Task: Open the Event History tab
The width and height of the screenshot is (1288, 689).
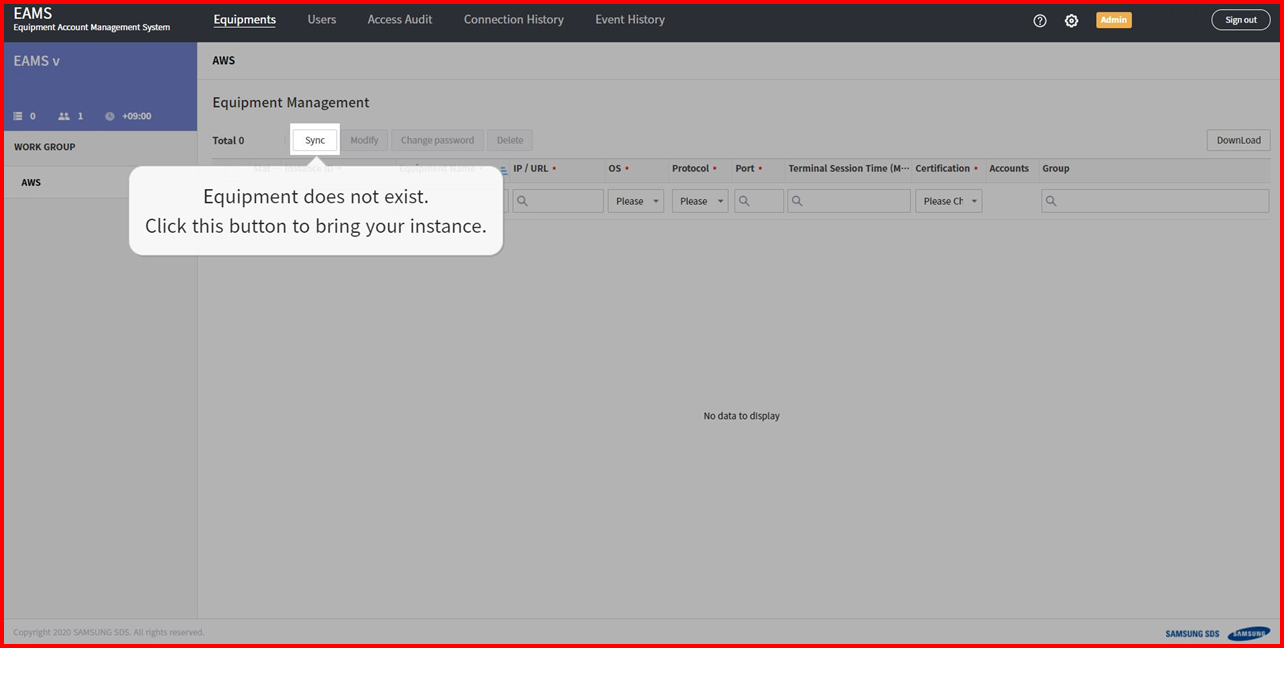Action: point(630,20)
